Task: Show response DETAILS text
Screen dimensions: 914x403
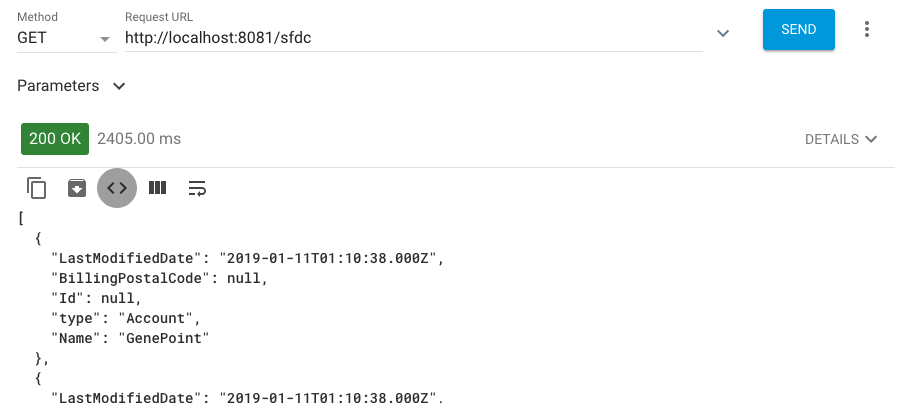Action: click(832, 139)
